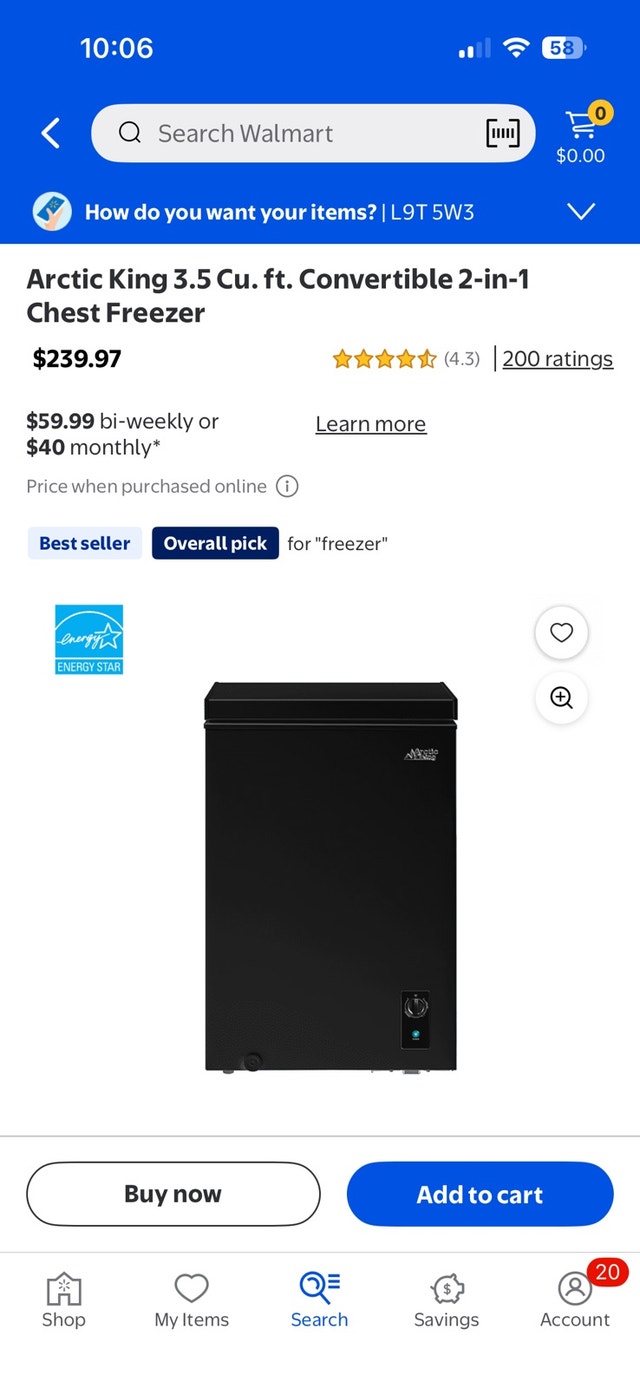Open the 200 ratings link
640x1388 pixels.
tap(558, 359)
